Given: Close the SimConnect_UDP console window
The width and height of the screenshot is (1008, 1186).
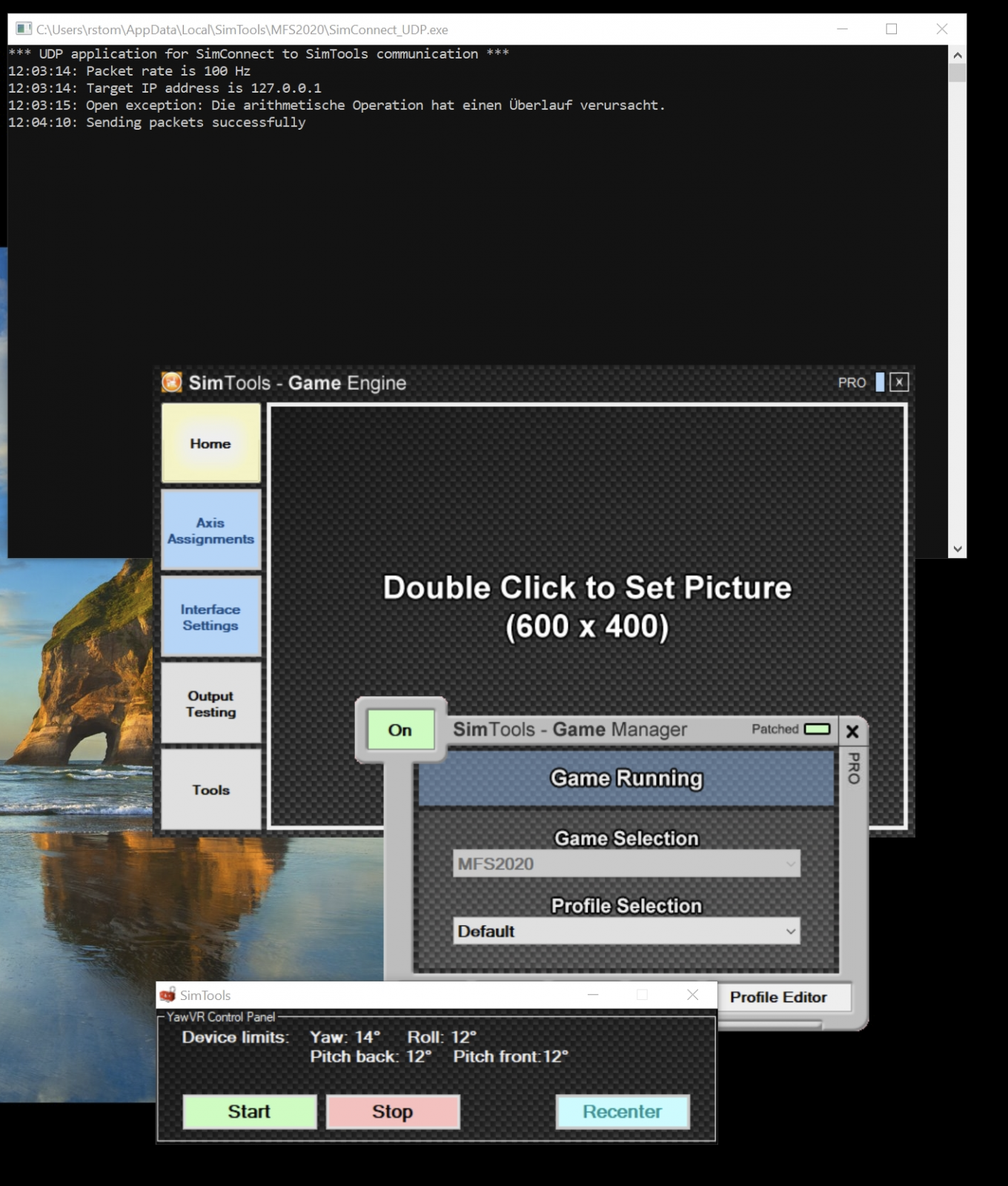Looking at the screenshot, I should (x=942, y=29).
